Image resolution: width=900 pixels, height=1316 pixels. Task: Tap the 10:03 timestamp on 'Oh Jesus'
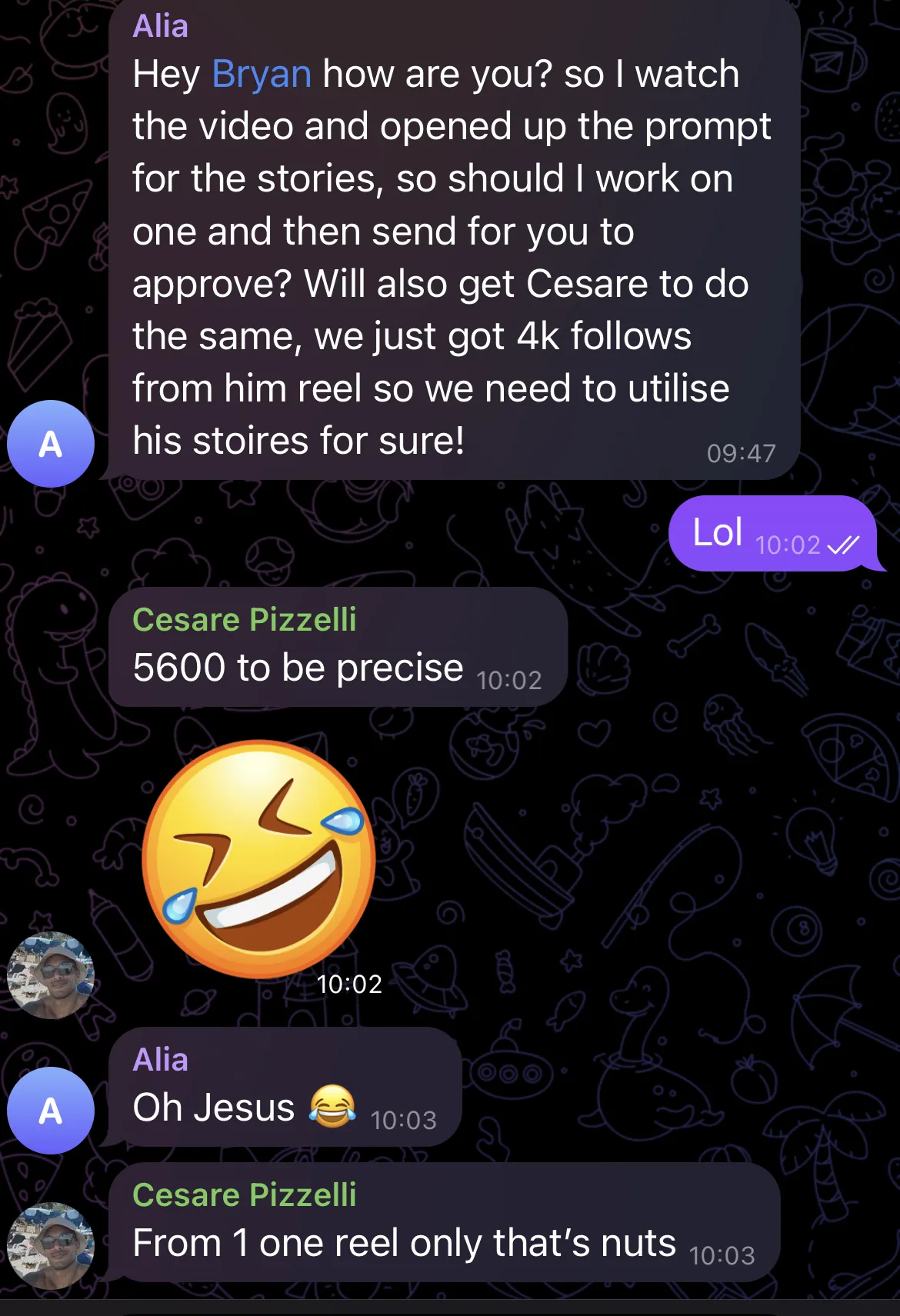click(x=403, y=1120)
